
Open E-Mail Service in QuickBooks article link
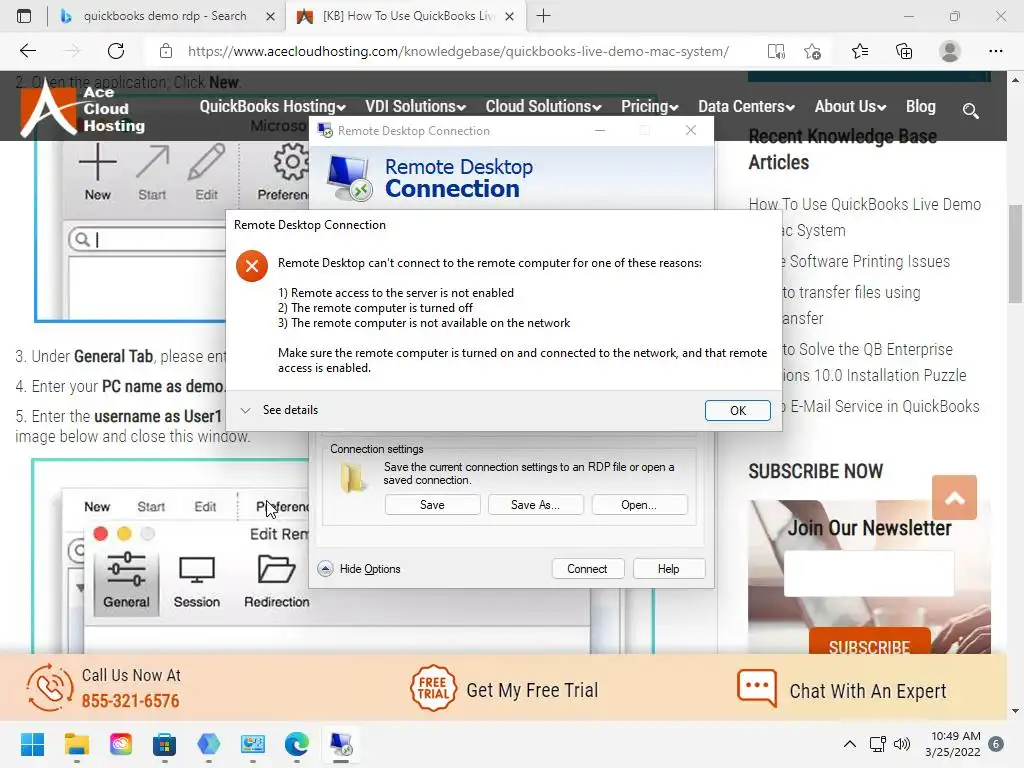880,406
